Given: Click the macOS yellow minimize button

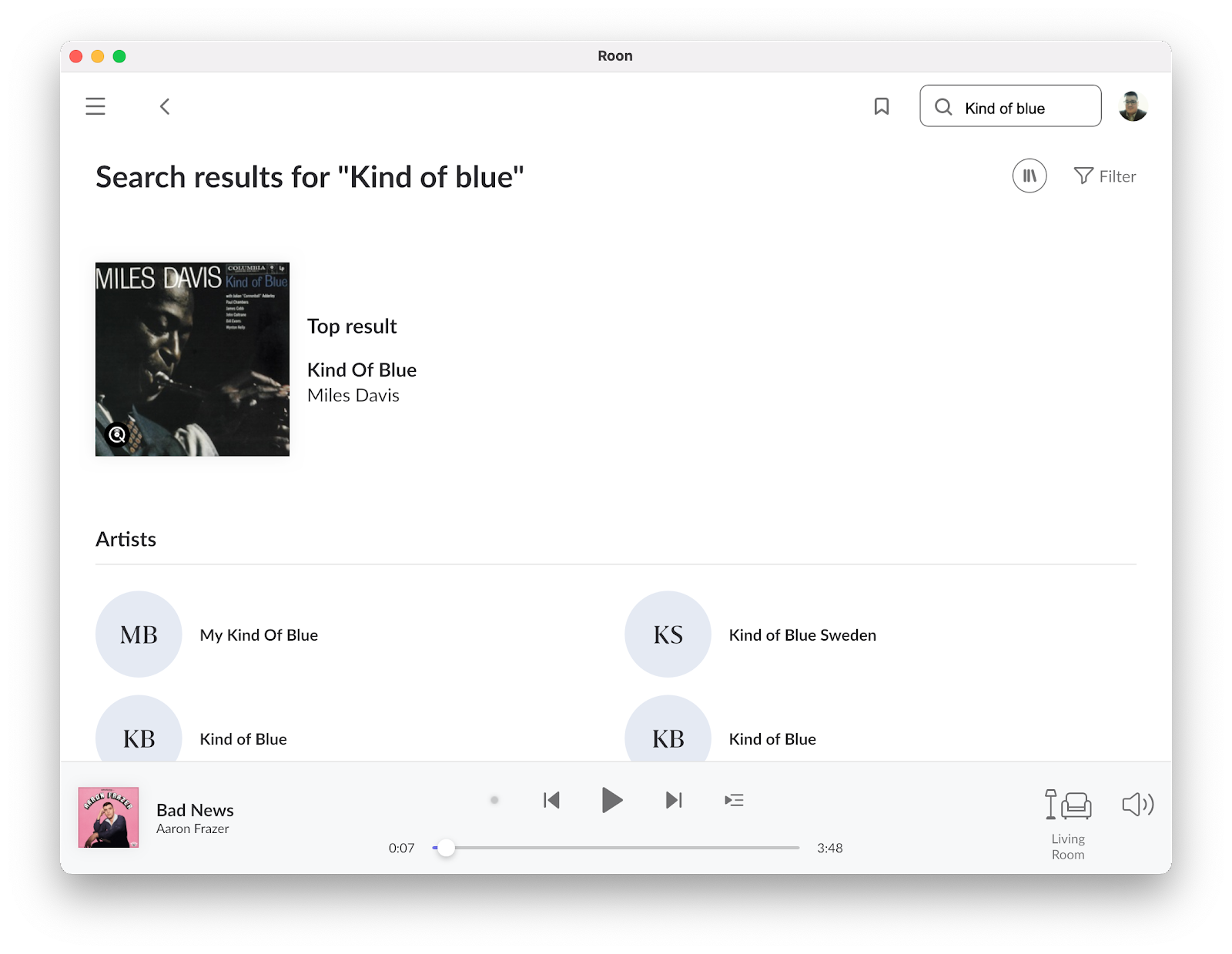Looking at the screenshot, I should (98, 56).
